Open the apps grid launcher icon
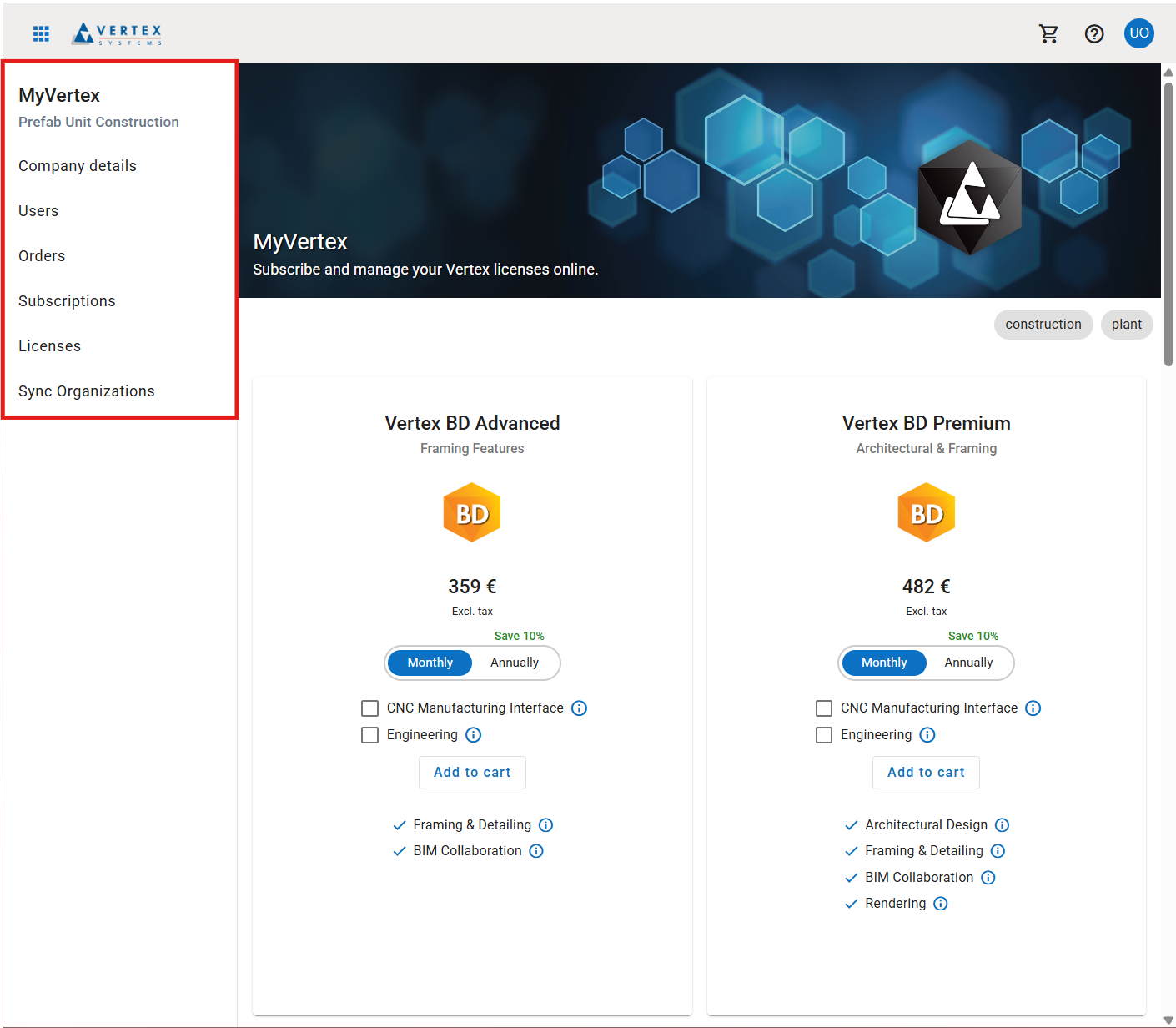Image resolution: width=1176 pixels, height=1028 pixels. pyautogui.click(x=41, y=33)
